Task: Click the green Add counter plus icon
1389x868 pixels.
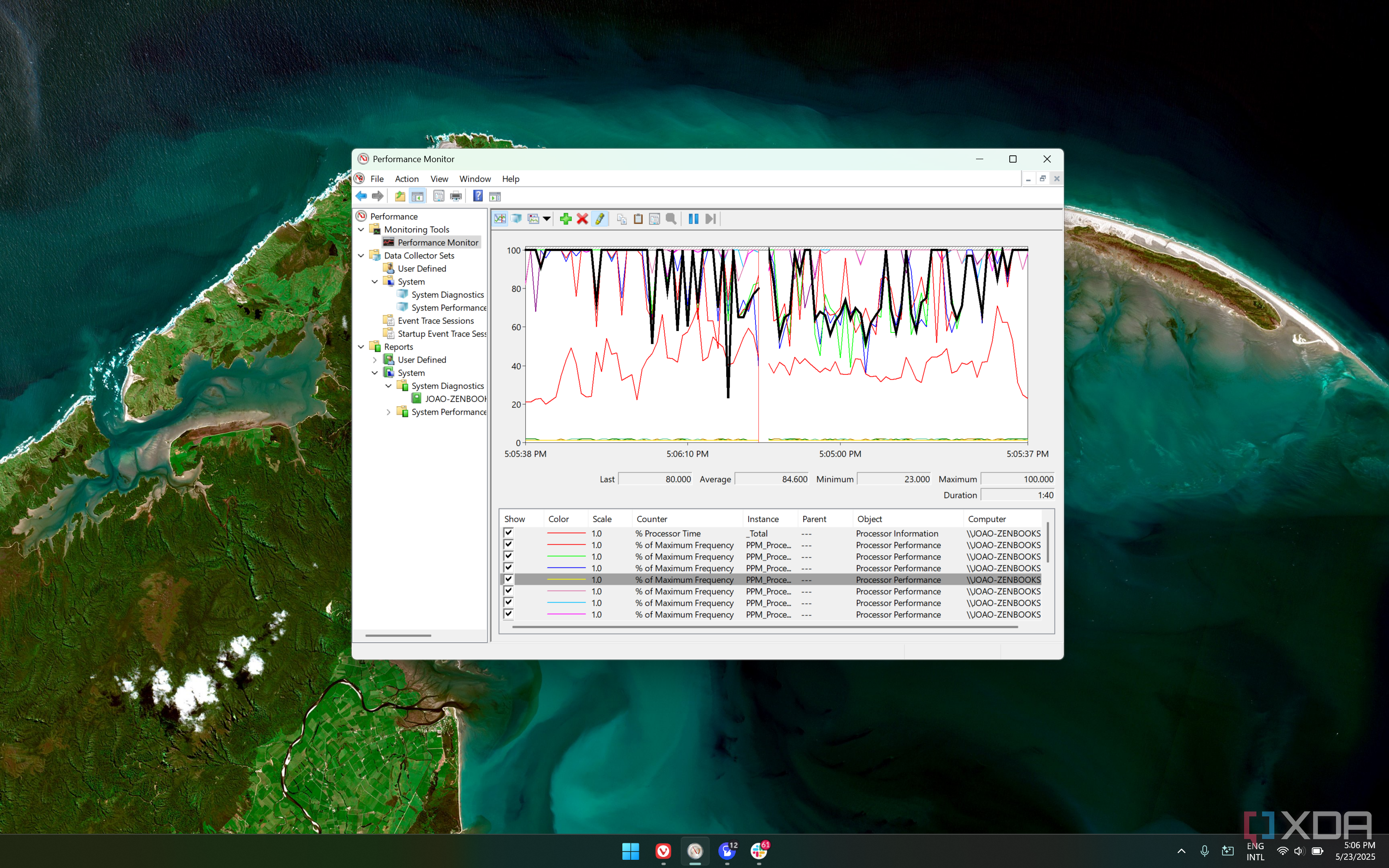Action: click(565, 219)
